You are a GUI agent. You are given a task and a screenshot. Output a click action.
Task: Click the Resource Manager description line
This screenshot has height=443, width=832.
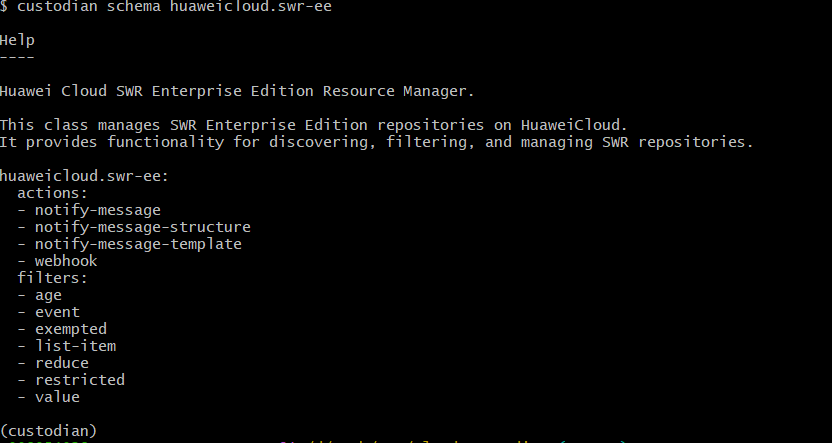237,91
